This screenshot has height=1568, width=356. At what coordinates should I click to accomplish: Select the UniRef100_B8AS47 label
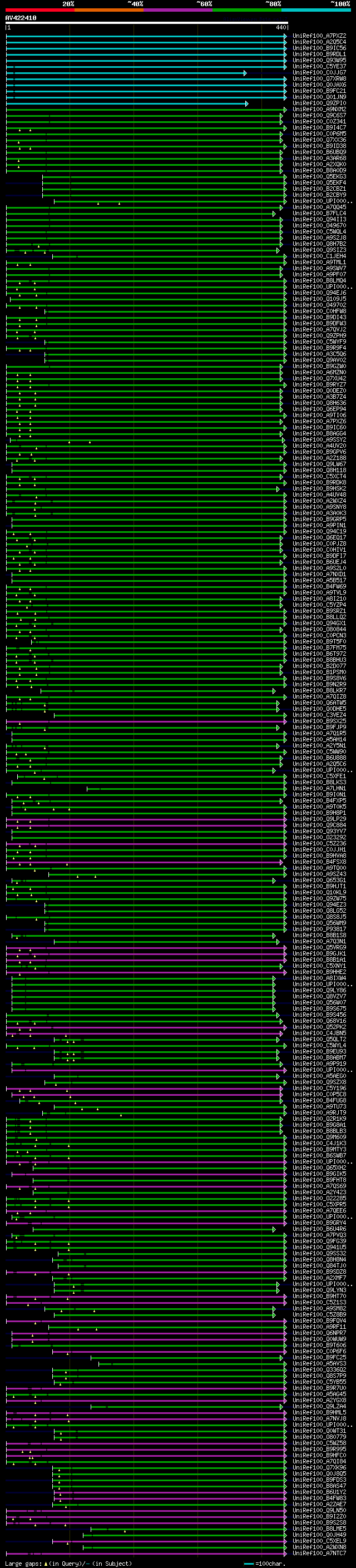pos(319,1486)
